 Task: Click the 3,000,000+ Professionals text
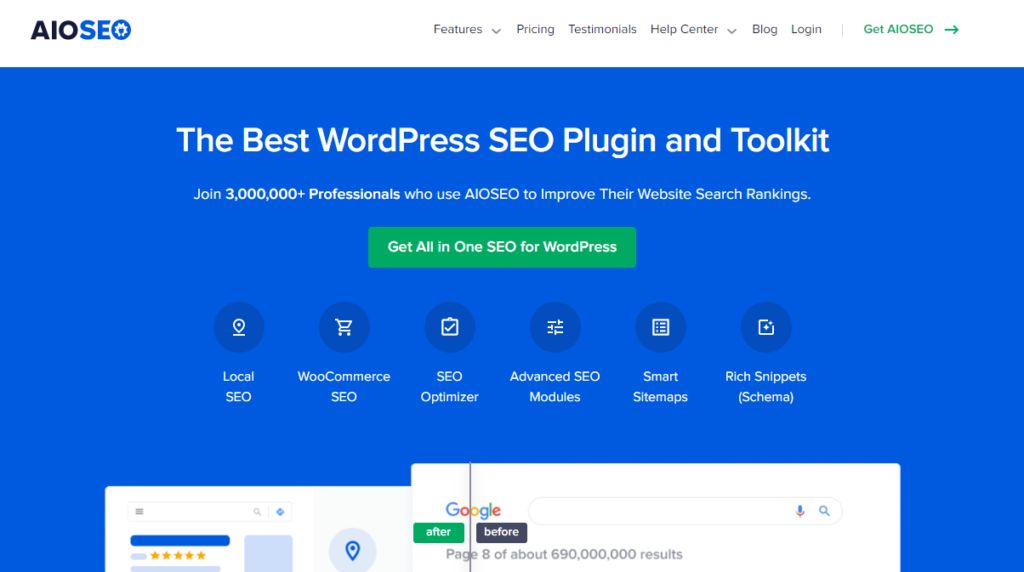click(x=312, y=194)
